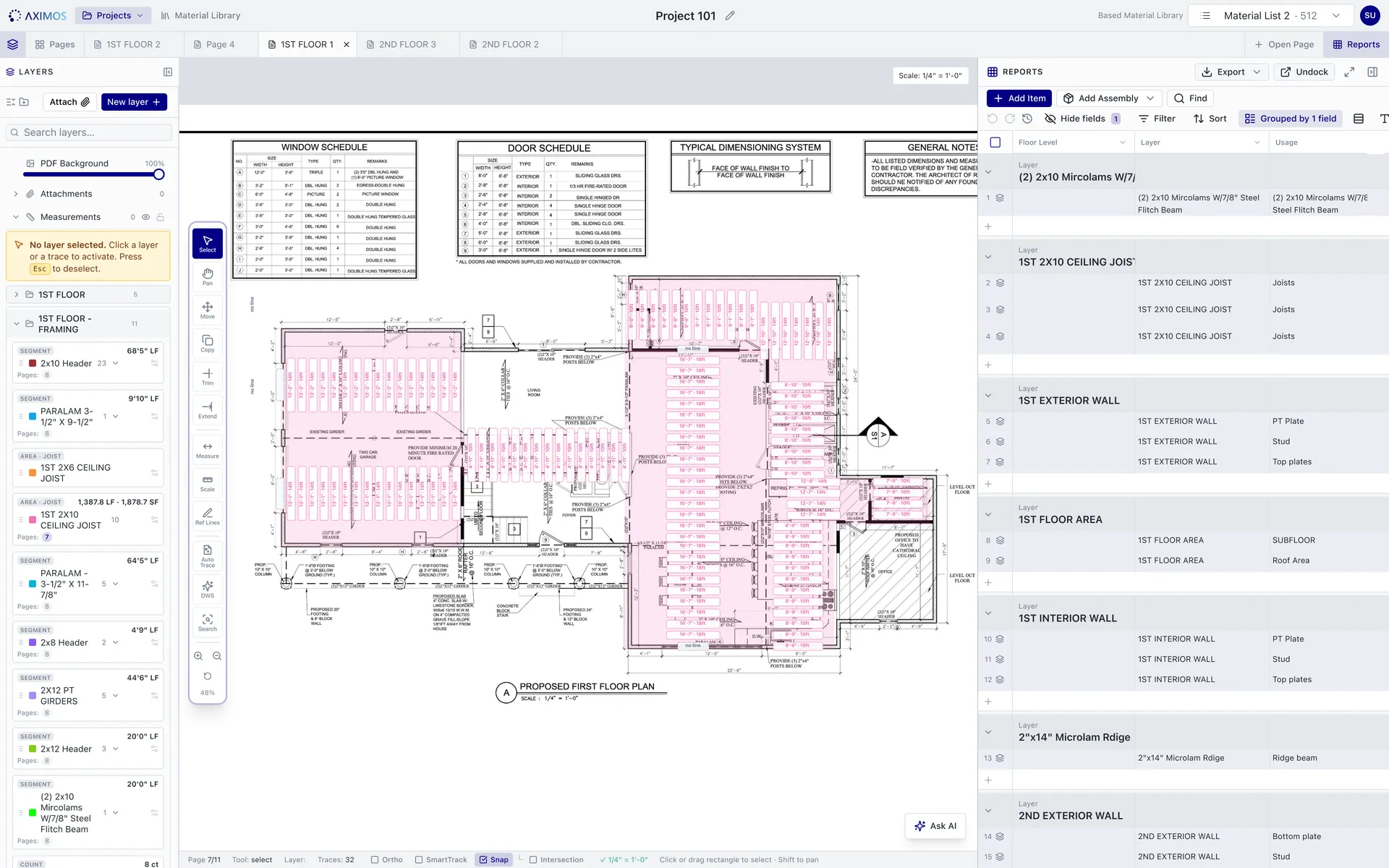The image size is (1389, 868).
Task: Zoom in on the drawing canvas
Action: [x=198, y=656]
